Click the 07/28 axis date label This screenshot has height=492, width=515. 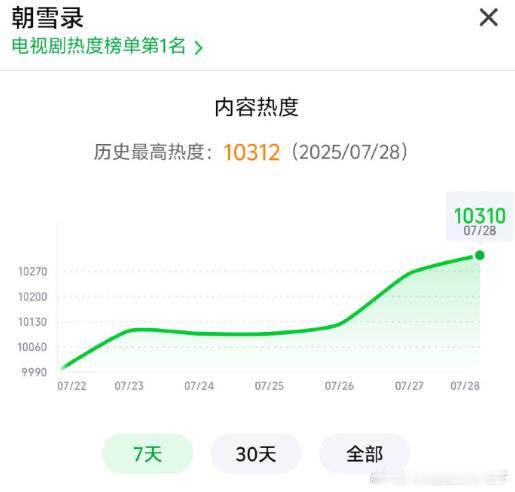[x=465, y=386]
